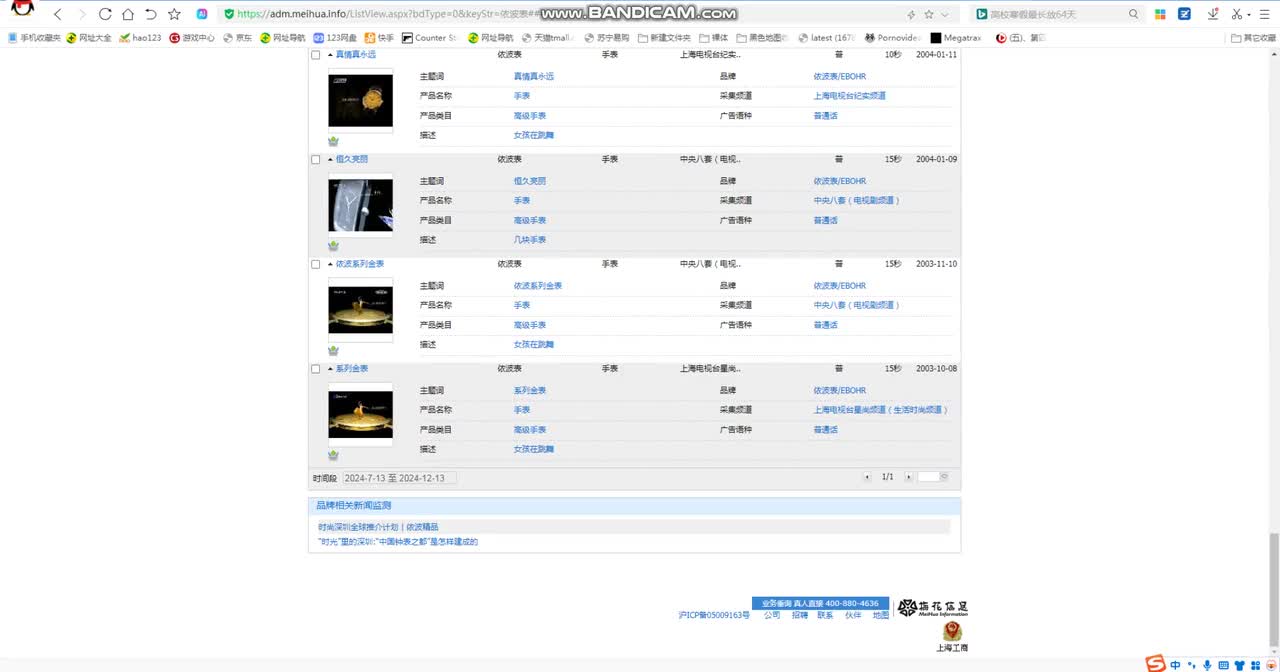Click the MeiHua Information logo
Viewport: 1280px width, 672px height.
[x=932, y=608]
